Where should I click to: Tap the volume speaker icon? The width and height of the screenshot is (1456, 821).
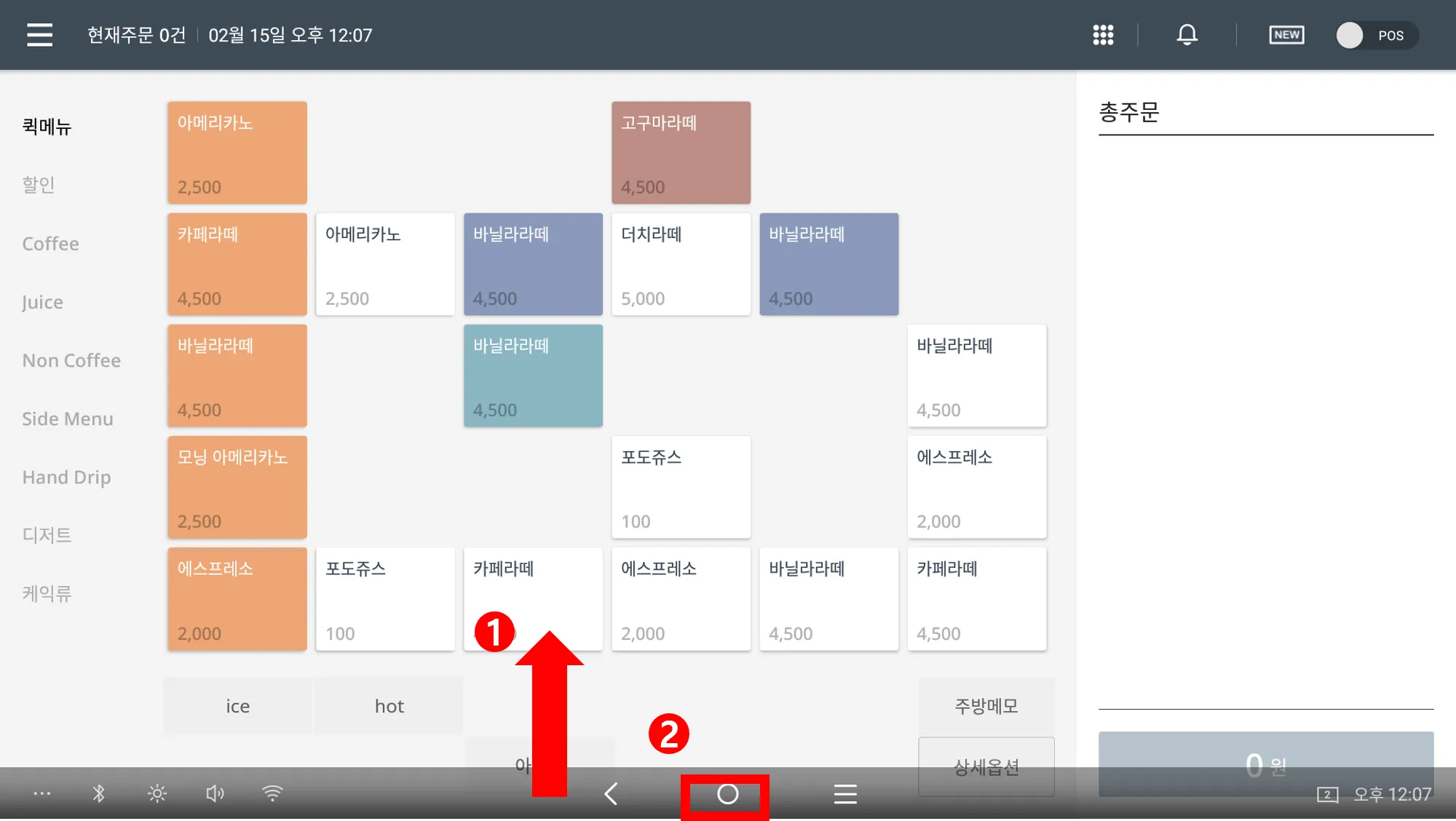pos(215,793)
